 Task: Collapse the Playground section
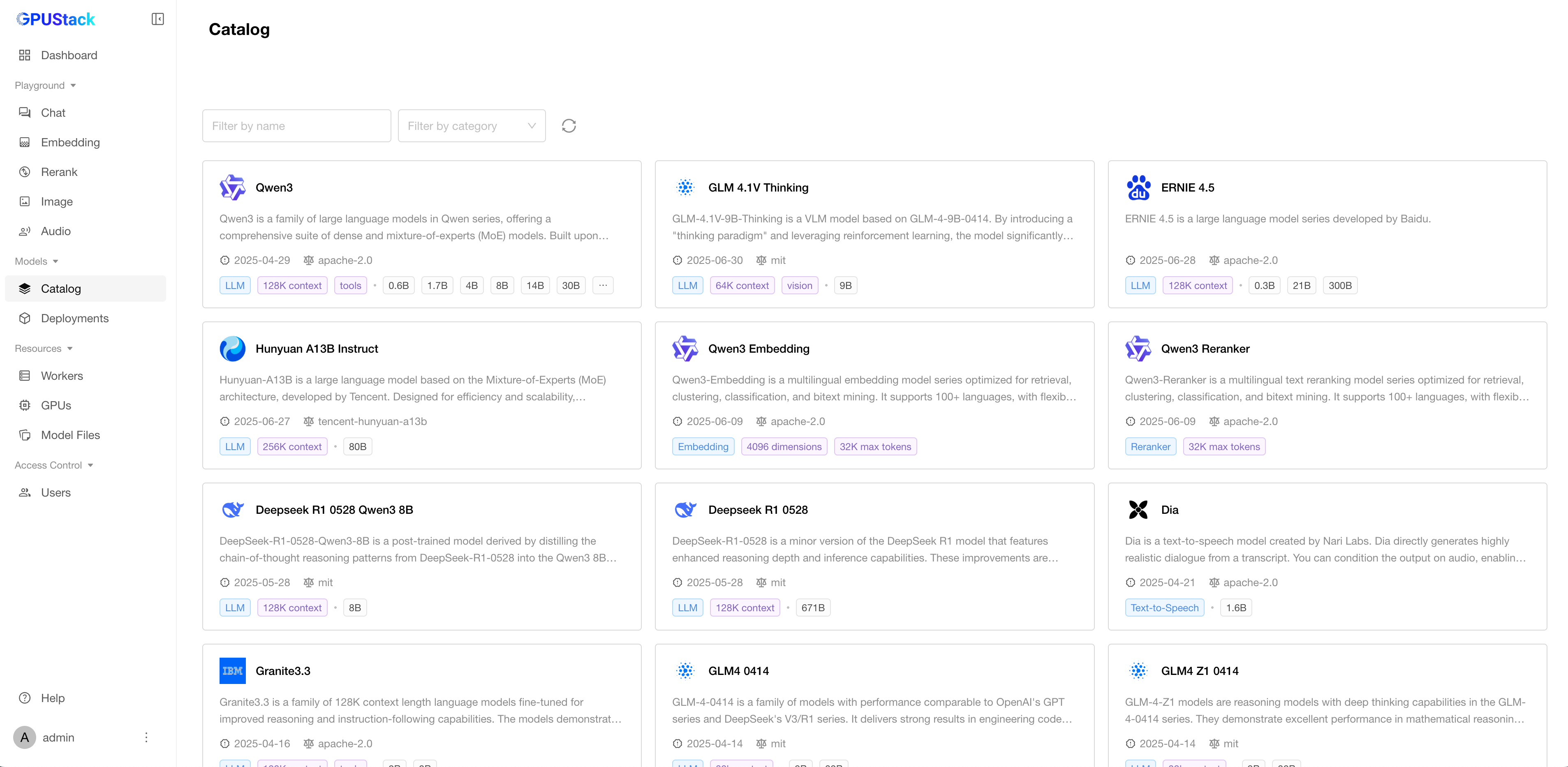pyautogui.click(x=46, y=85)
